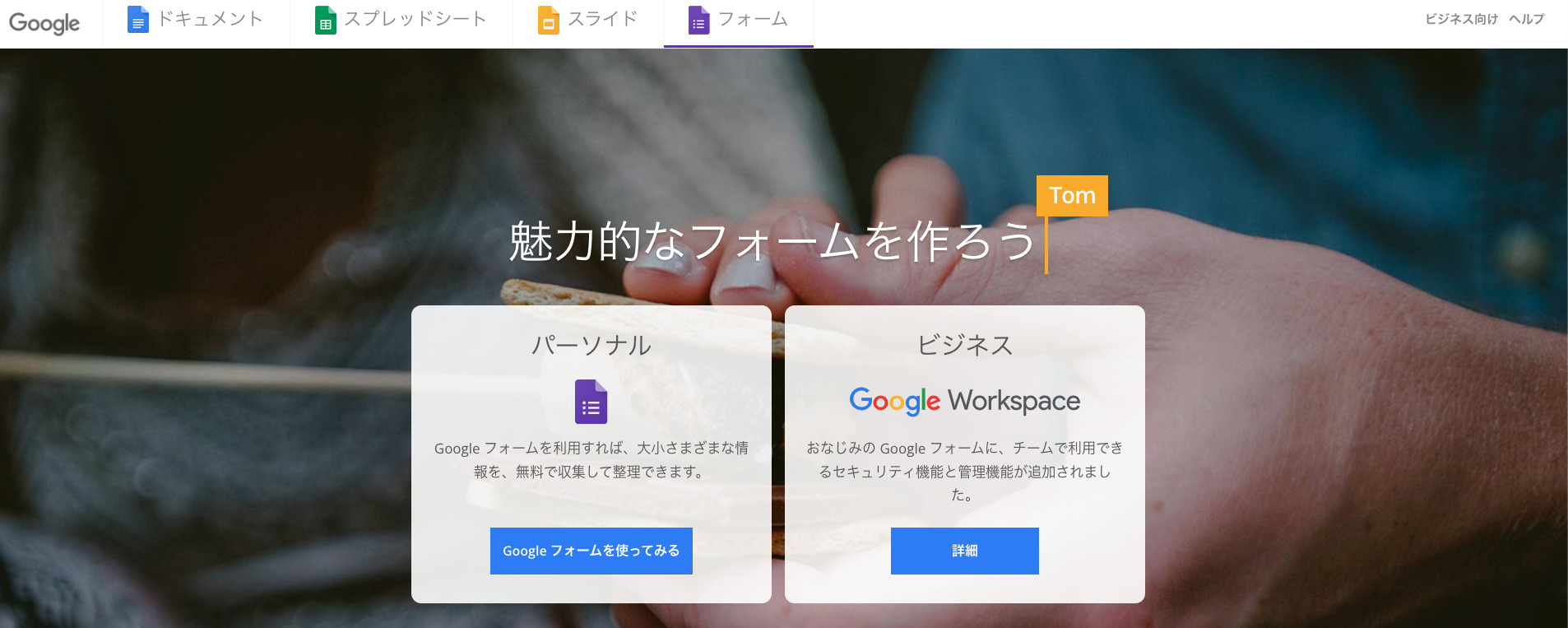Switch to the スライド tab

(588, 20)
